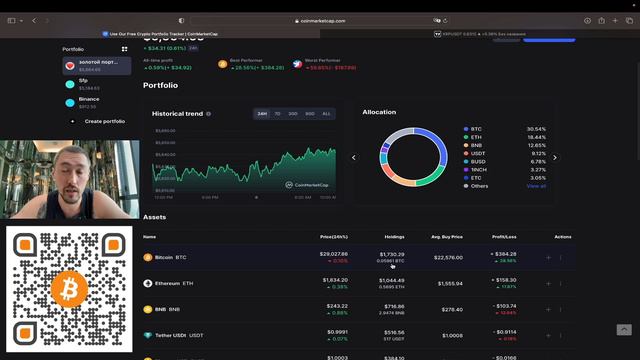This screenshot has width=640, height=360.
Task: Select the 7D chart range
Action: coord(278,114)
